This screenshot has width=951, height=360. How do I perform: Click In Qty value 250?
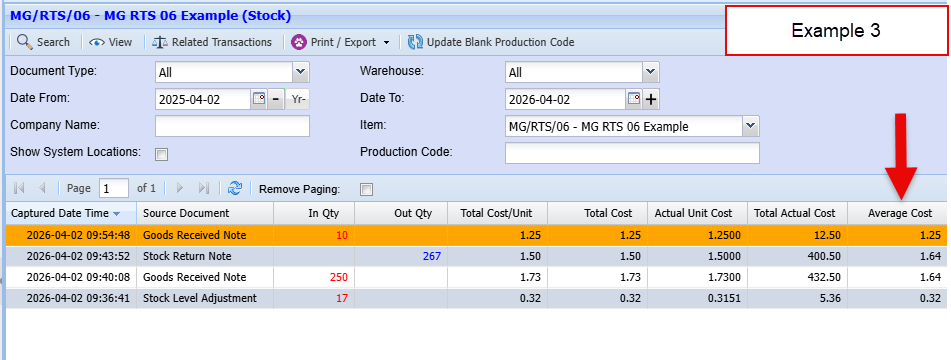point(338,277)
